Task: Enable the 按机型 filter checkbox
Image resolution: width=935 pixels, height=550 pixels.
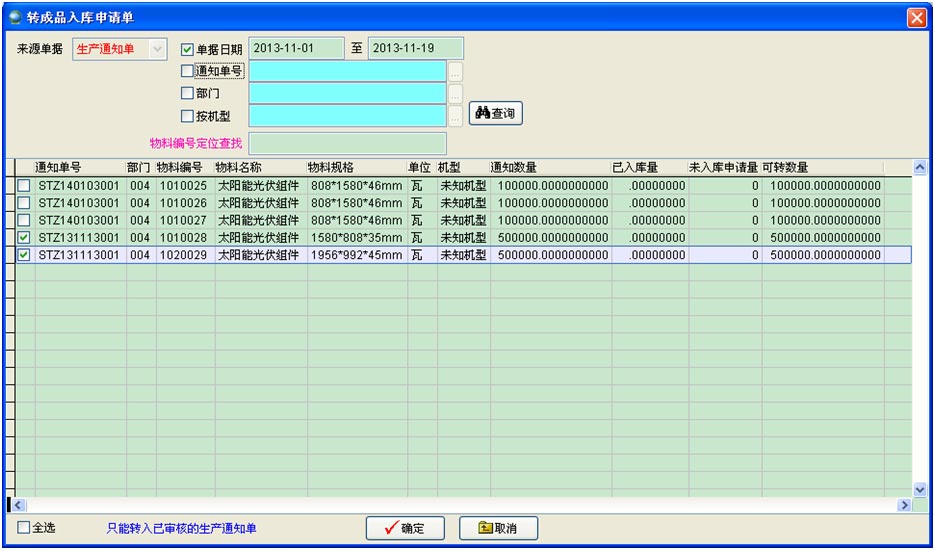Action: pos(187,116)
